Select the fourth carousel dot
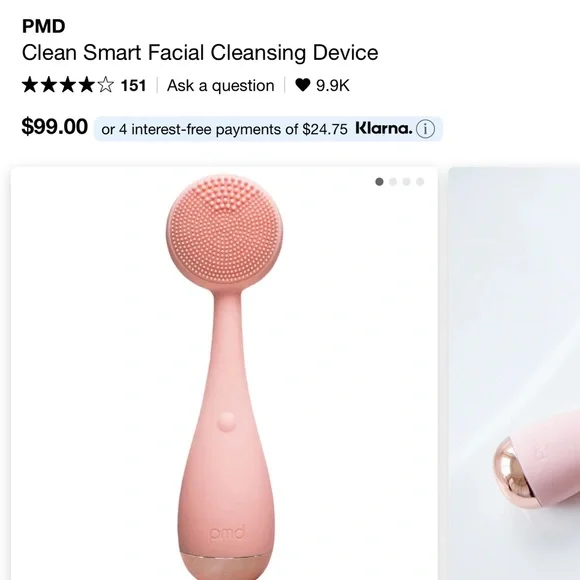The image size is (580, 580). click(420, 182)
